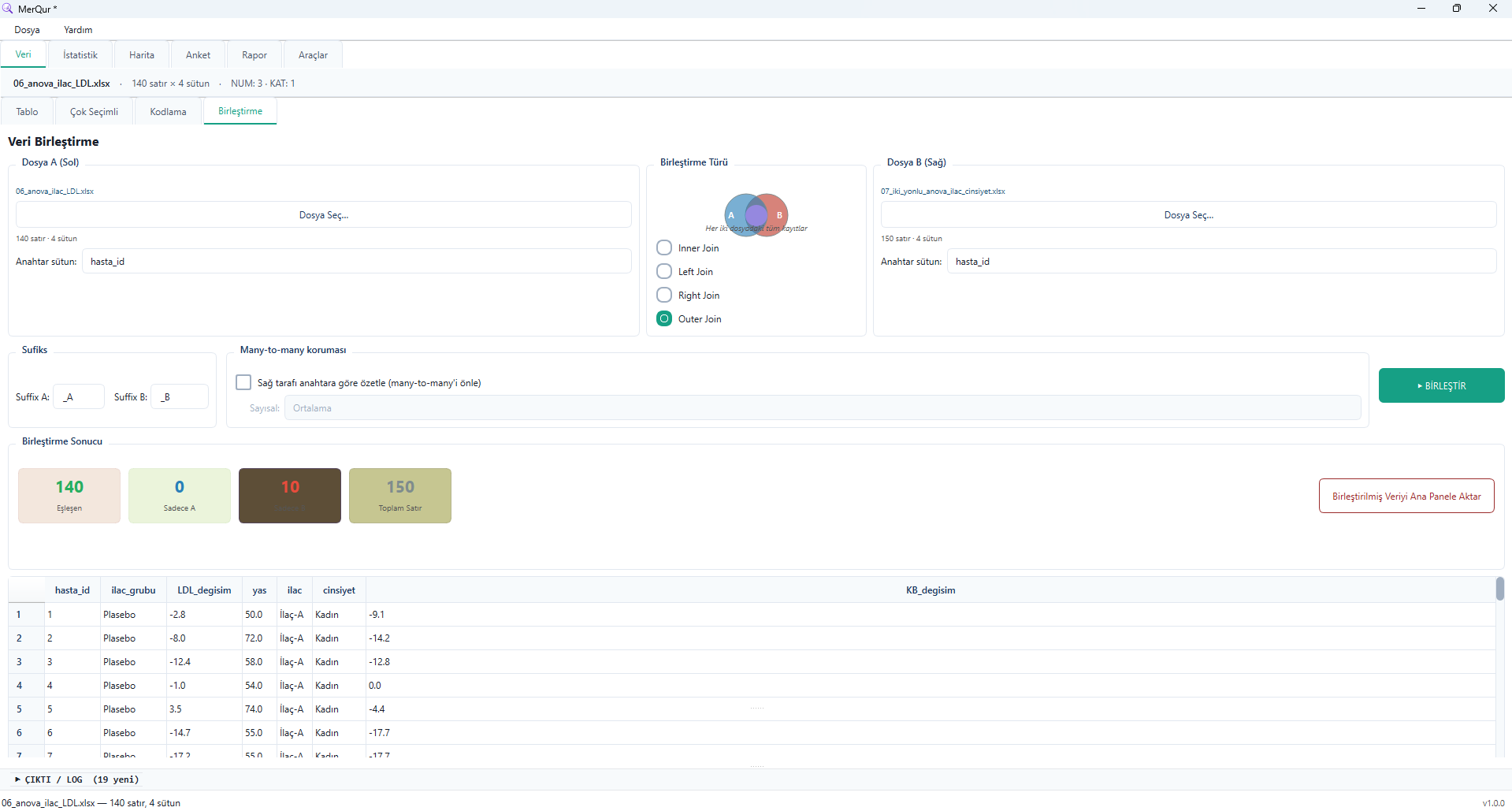Select the Left Join radio option

click(685, 272)
